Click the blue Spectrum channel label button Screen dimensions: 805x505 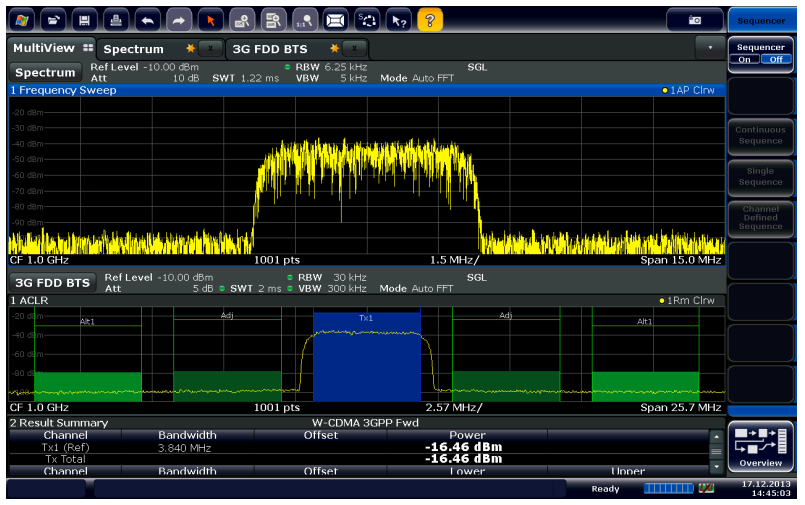45,72
